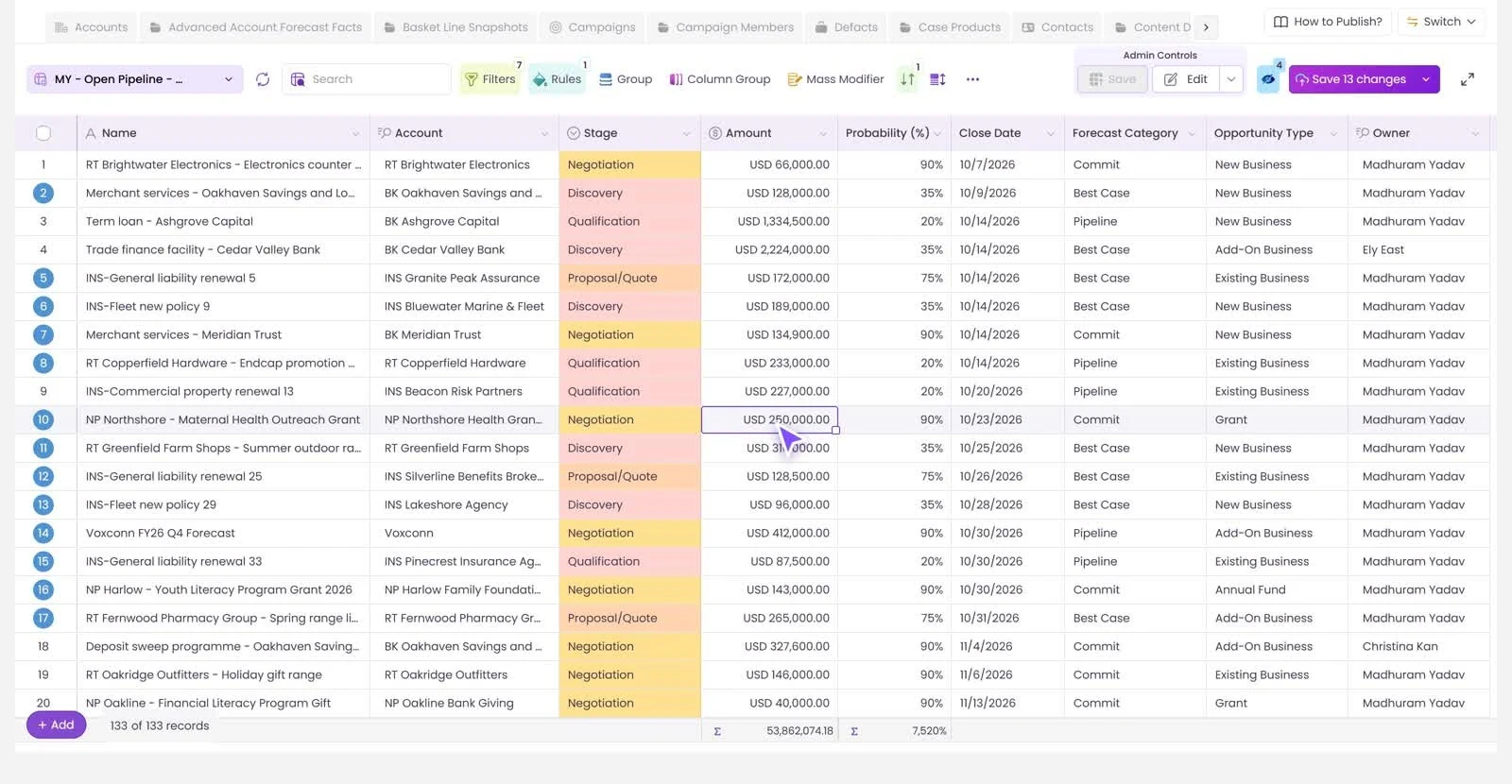Open the Stage column header menu
This screenshot has height=784, width=1512.
tap(686, 134)
